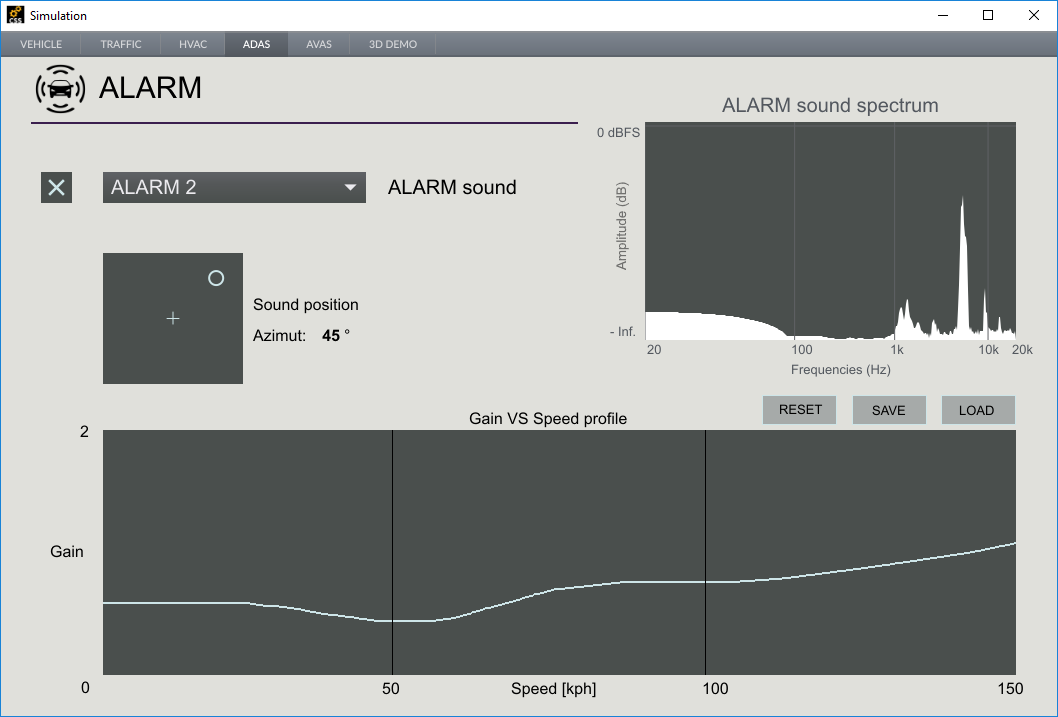Switch to the VEHICLE tab
1058x717 pixels.
[40, 44]
